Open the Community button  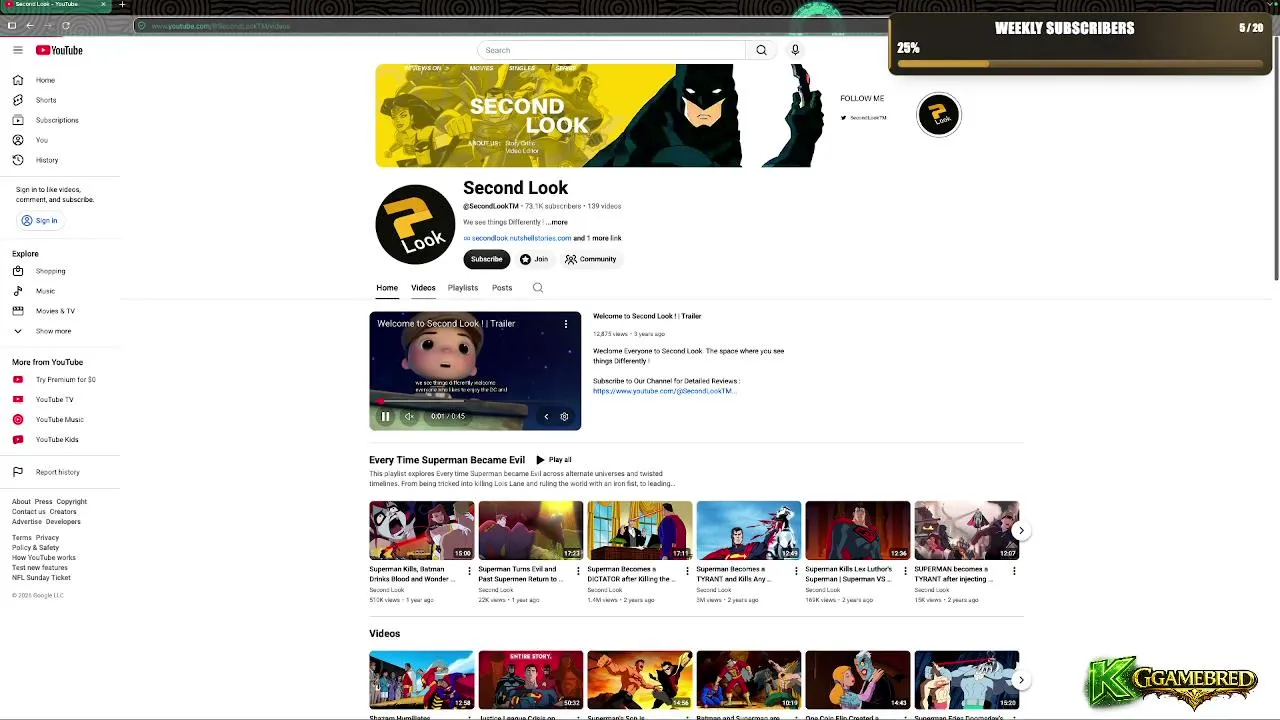(x=590, y=259)
